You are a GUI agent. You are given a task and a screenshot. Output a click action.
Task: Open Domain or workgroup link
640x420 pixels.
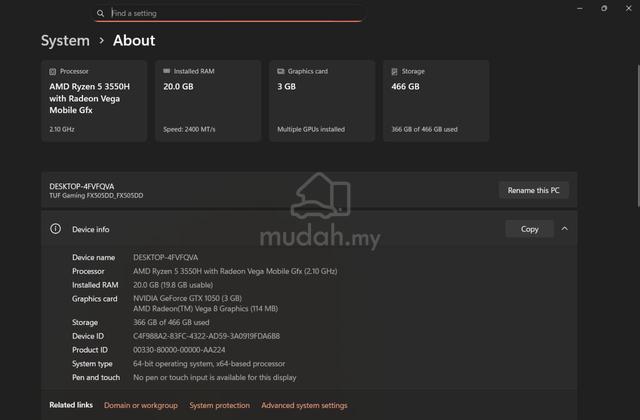click(x=141, y=405)
